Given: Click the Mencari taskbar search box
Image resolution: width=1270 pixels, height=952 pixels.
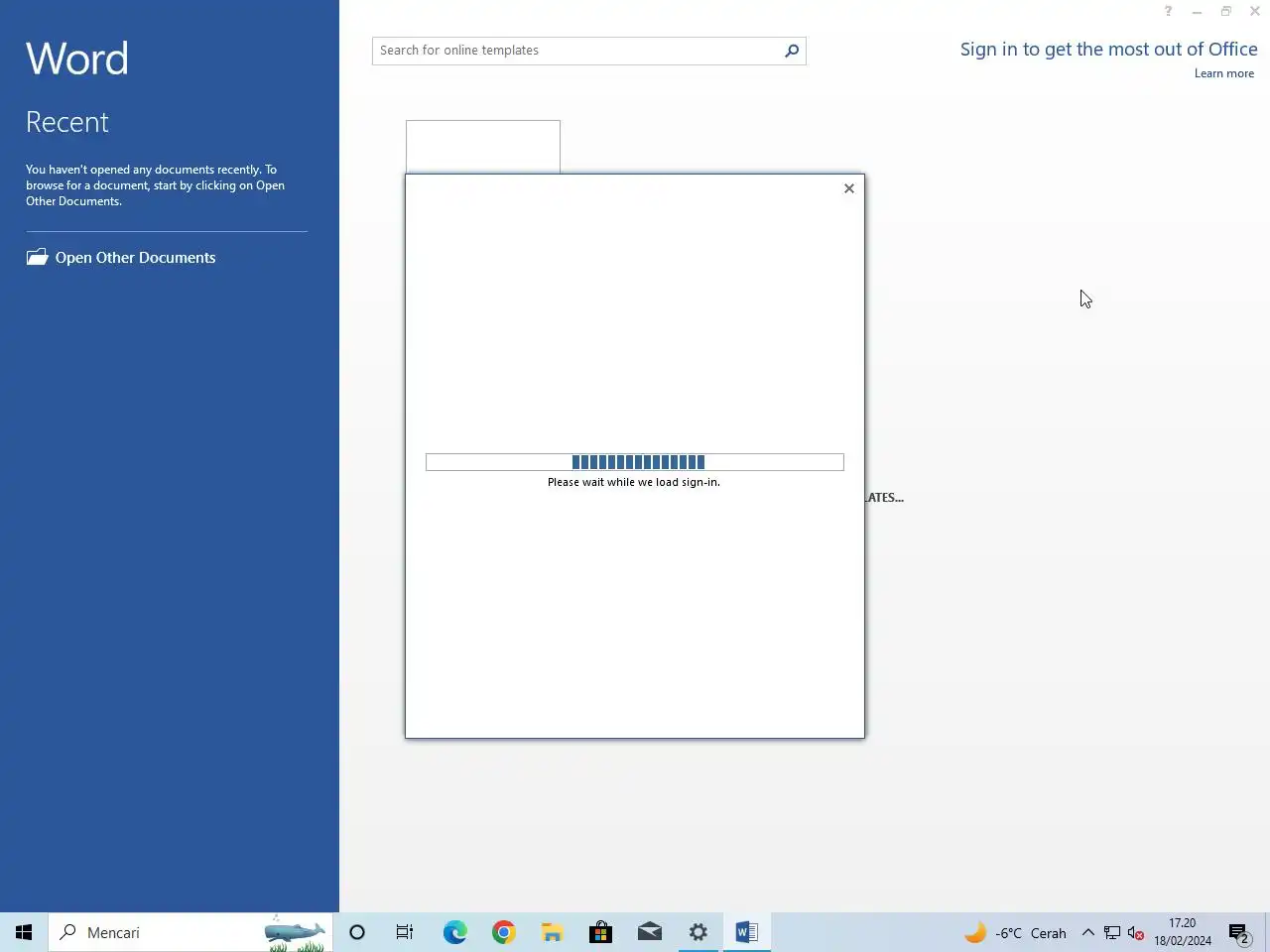Looking at the screenshot, I should [190, 932].
